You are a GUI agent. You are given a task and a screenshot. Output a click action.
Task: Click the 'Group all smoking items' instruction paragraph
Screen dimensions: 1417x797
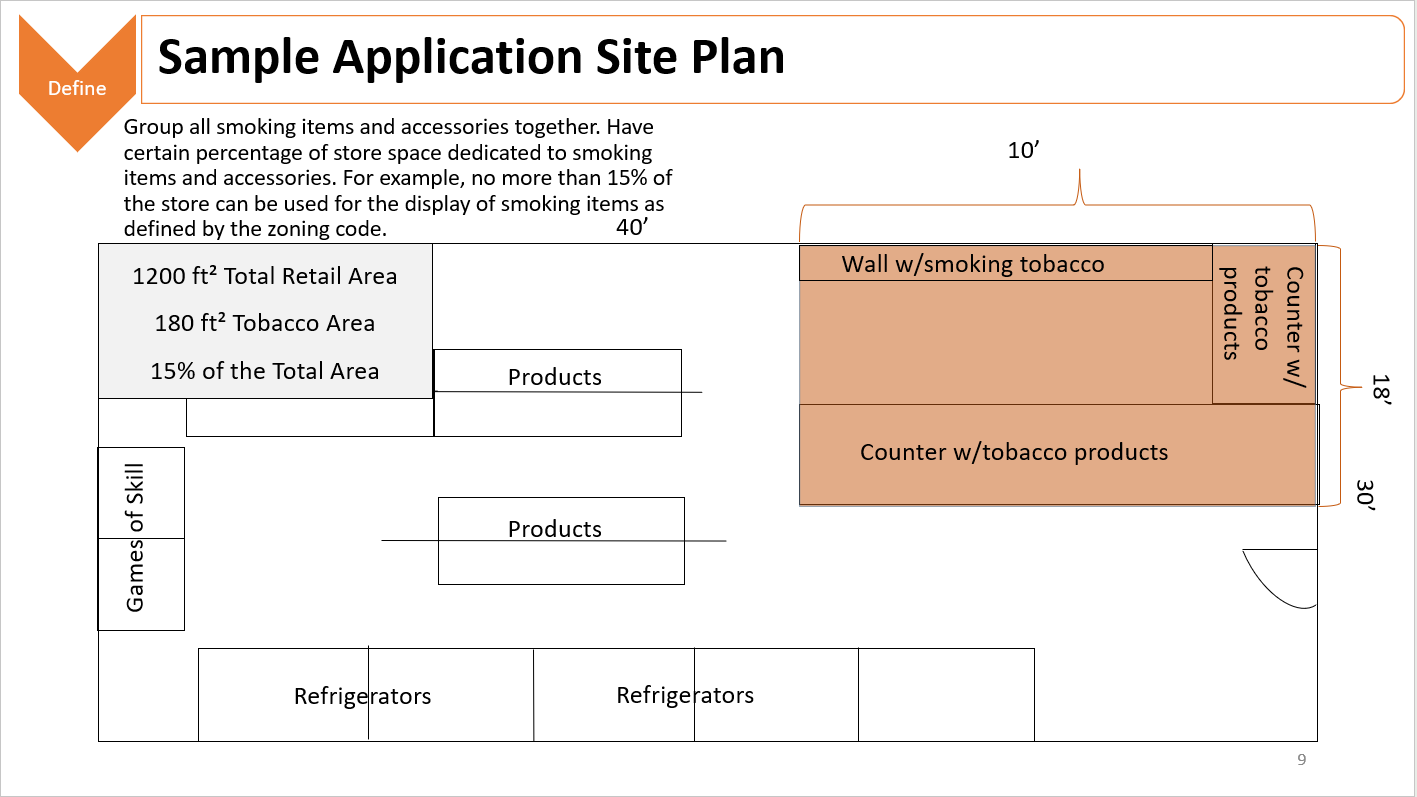coord(398,178)
